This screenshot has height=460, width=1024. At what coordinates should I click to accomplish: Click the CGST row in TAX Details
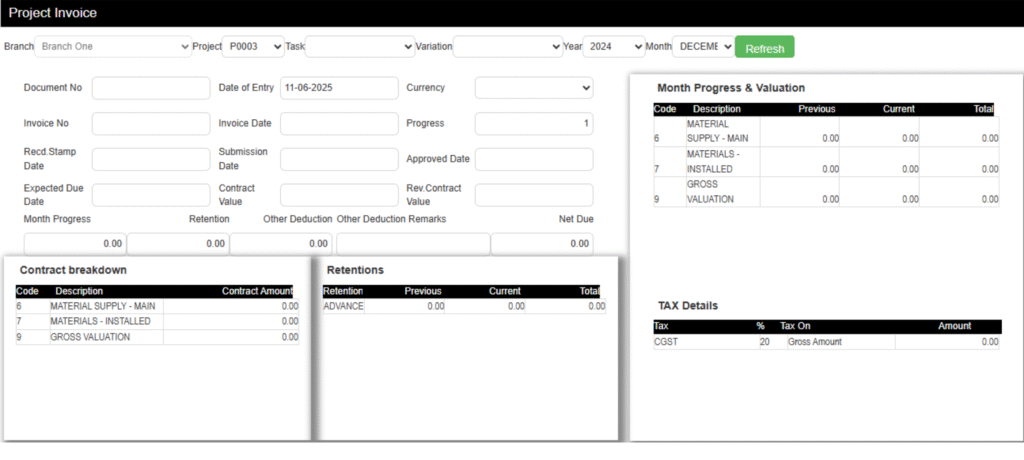tap(826, 342)
